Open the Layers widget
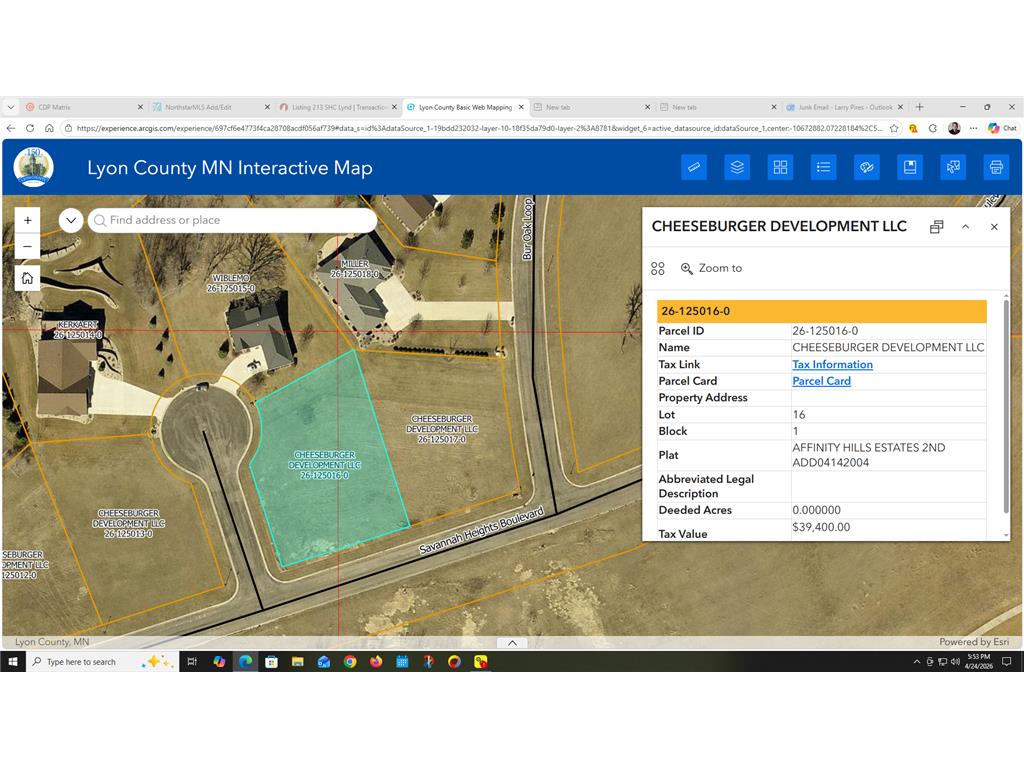This screenshot has width=1024, height=768. 737,167
